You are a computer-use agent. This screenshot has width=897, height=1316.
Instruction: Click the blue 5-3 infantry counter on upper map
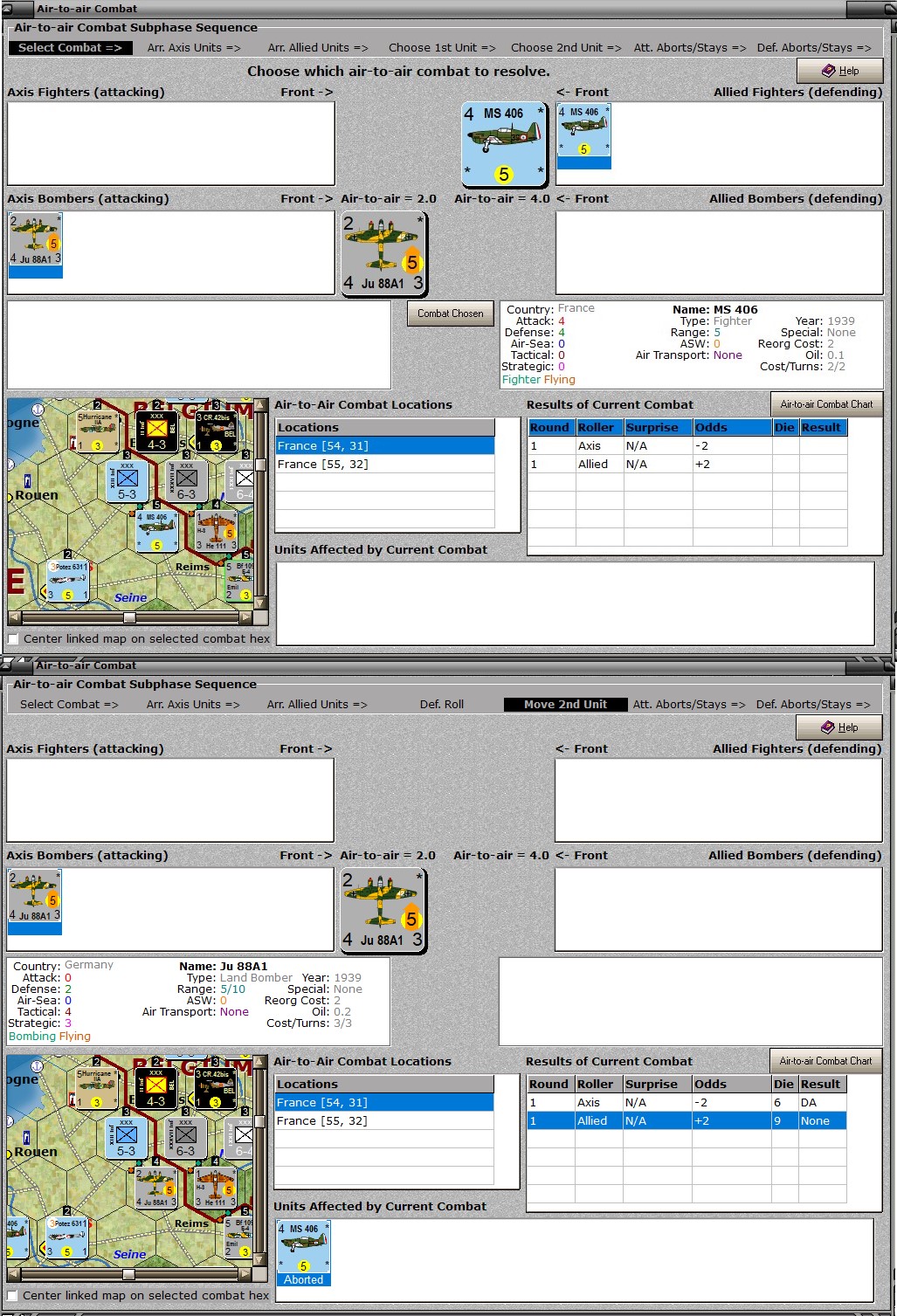(x=128, y=481)
